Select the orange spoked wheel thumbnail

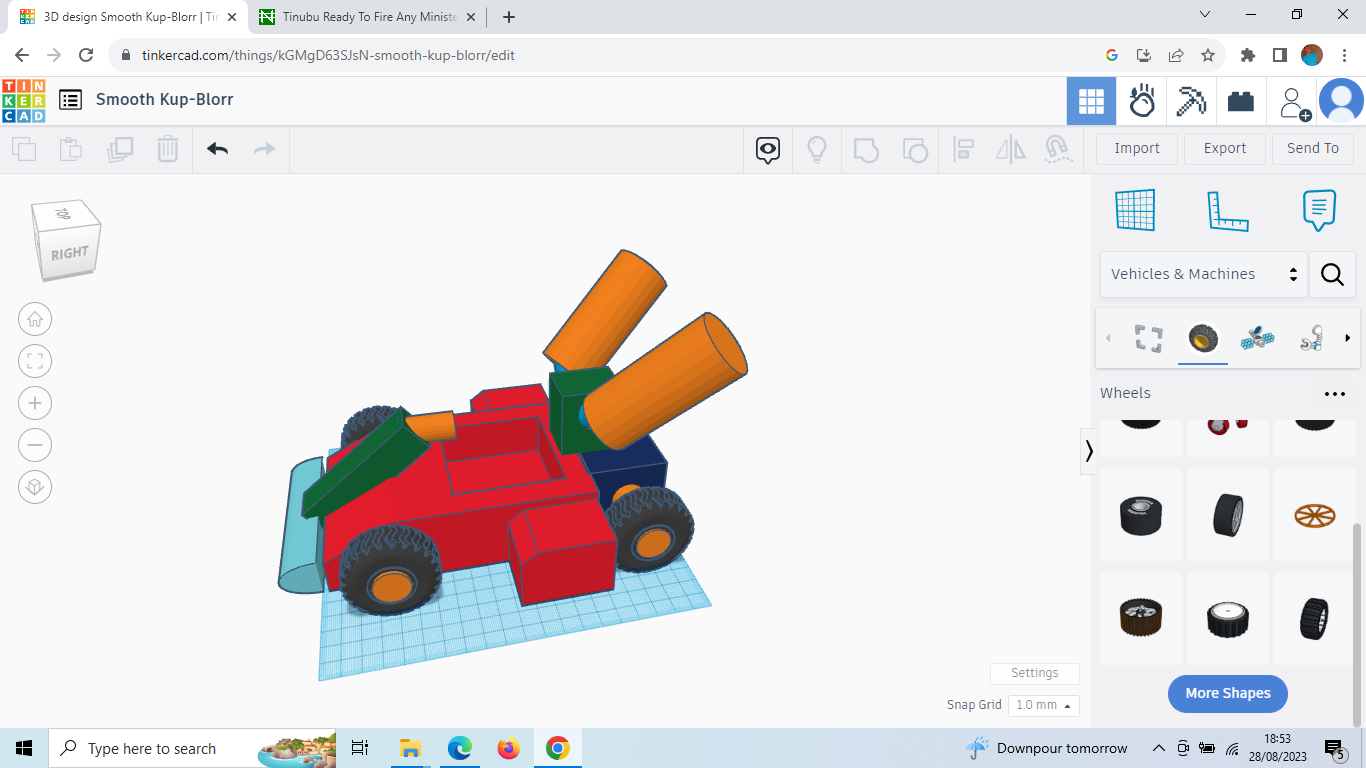(x=1313, y=515)
